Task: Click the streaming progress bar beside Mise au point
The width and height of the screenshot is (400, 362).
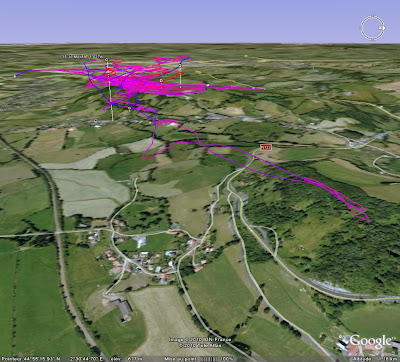Action: [x=210, y=359]
